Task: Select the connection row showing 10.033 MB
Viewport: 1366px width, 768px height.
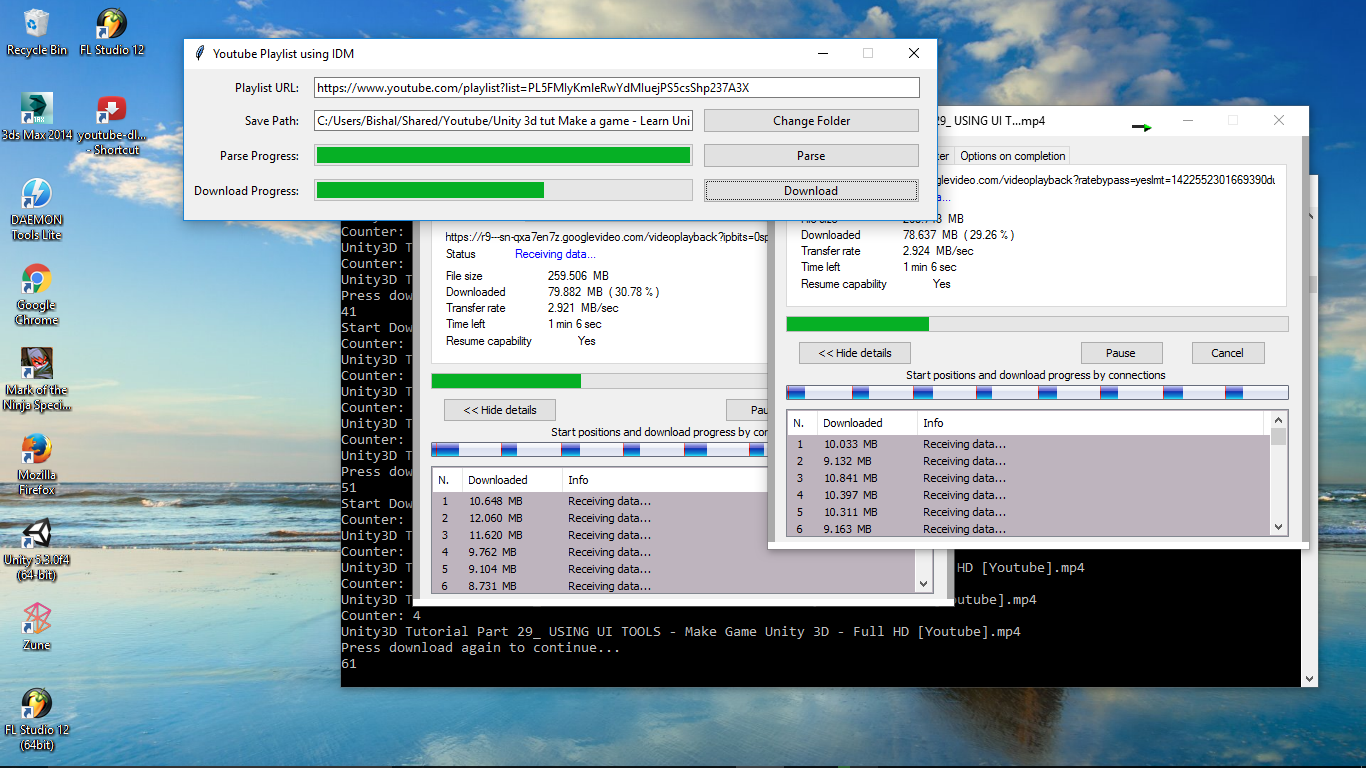Action: point(1028,444)
